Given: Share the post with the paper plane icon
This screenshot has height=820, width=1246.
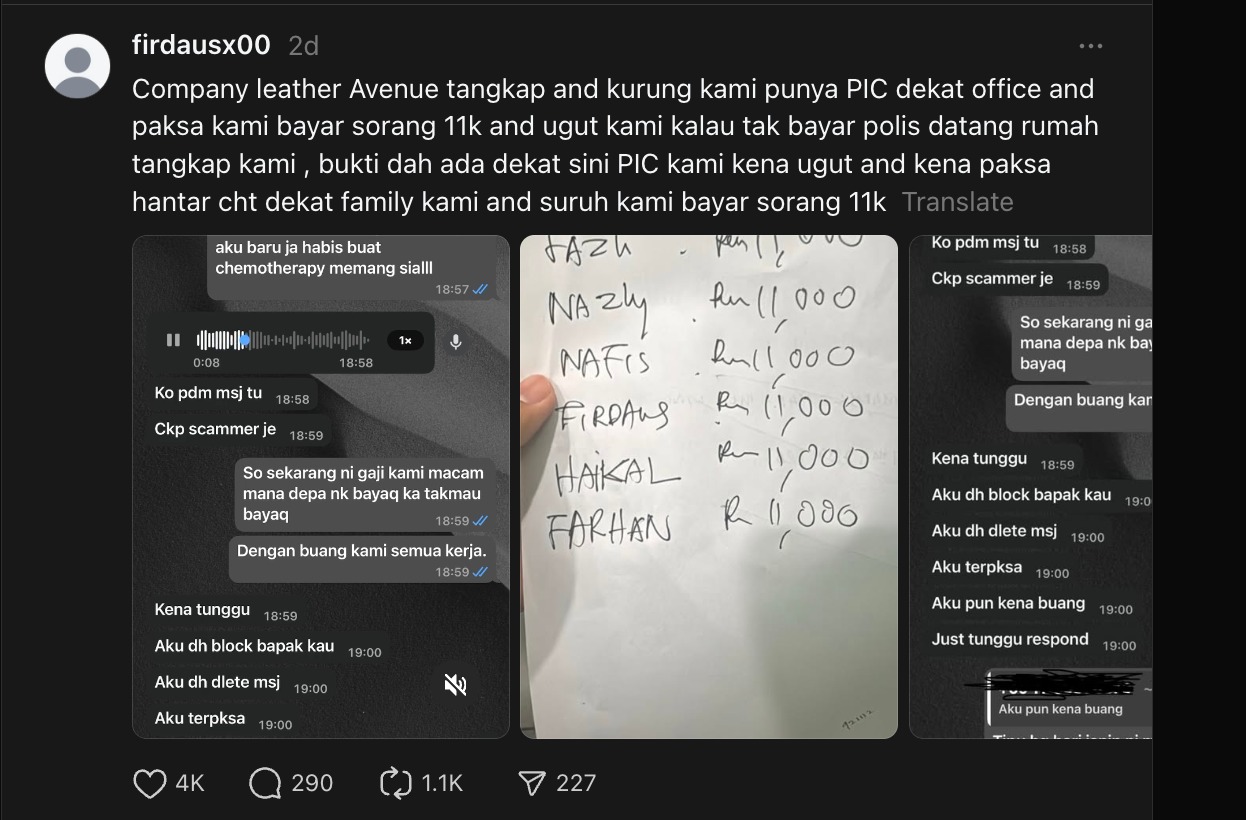Looking at the screenshot, I should (x=531, y=783).
